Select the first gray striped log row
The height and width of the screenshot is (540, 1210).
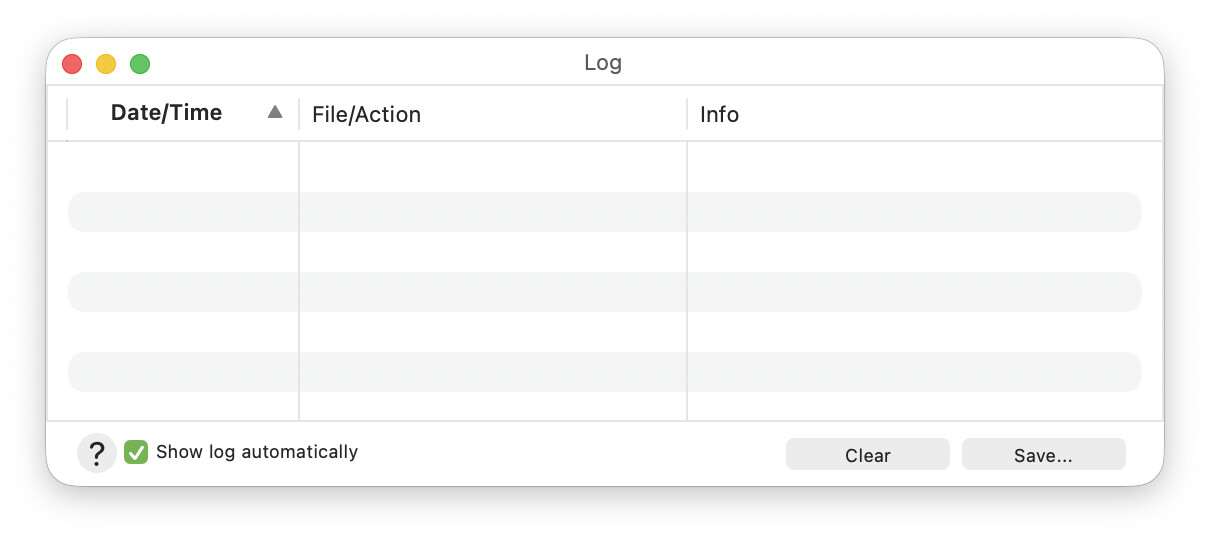tap(604, 212)
